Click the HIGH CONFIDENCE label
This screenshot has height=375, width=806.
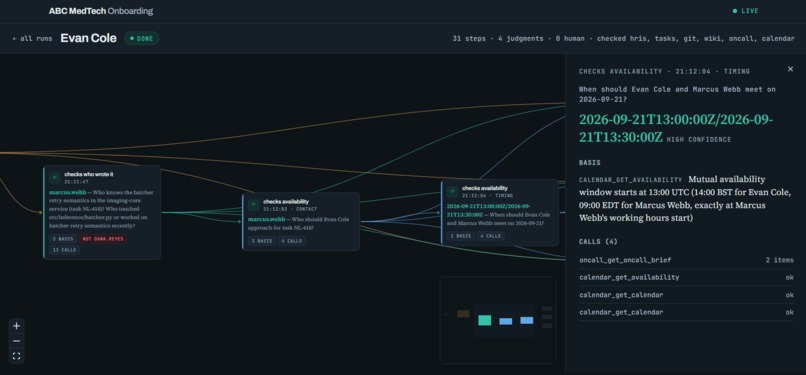point(699,140)
